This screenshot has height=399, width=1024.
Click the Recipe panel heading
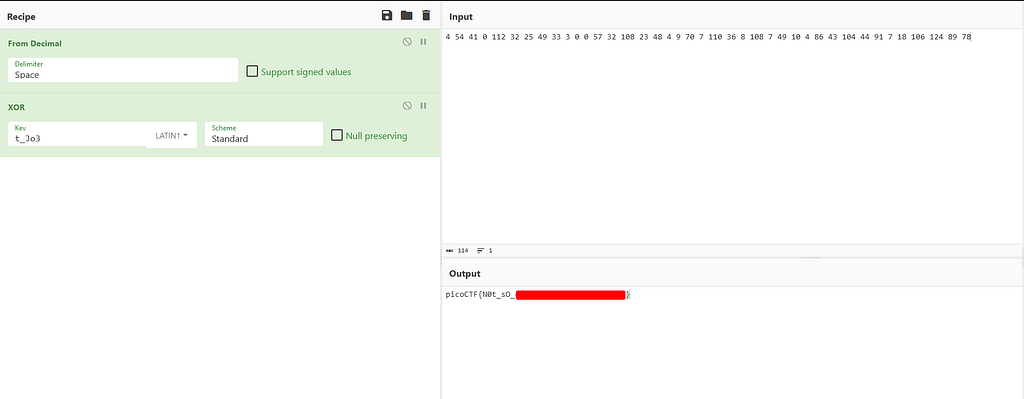22,16
